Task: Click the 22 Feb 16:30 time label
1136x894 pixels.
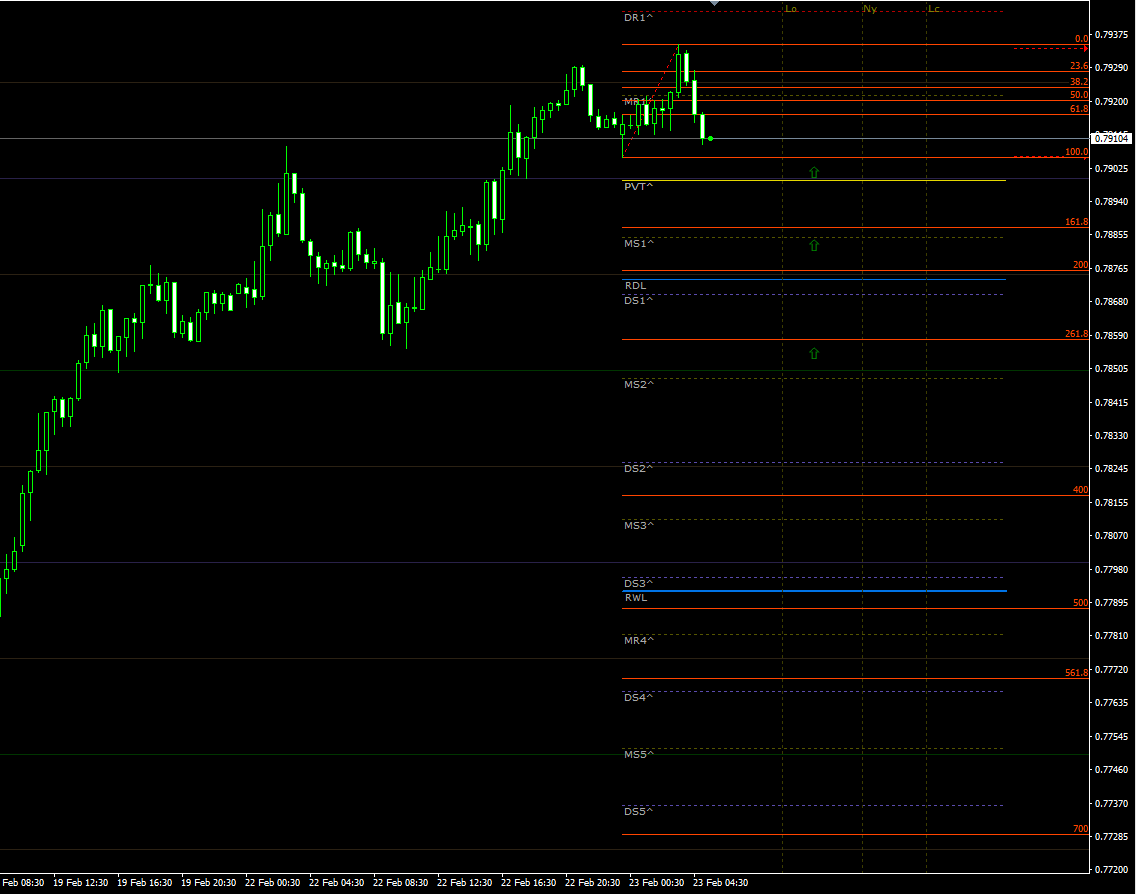Action: [528, 882]
